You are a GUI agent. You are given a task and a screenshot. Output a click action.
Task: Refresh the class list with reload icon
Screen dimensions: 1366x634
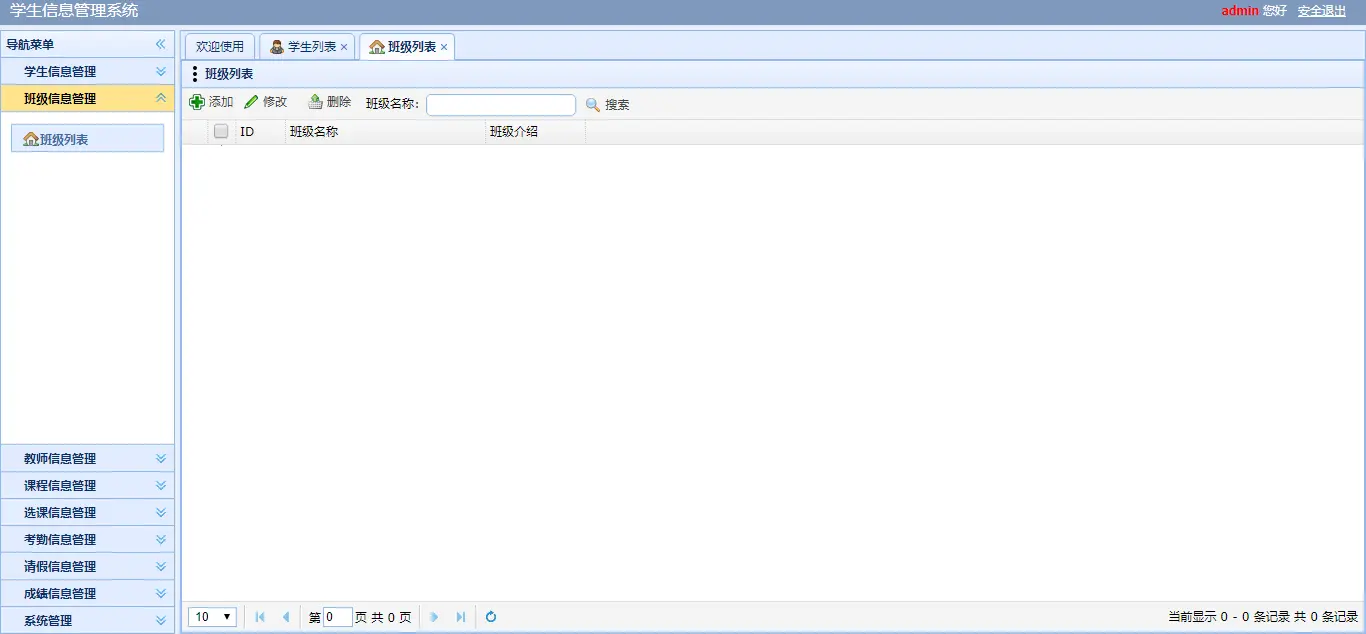pyautogui.click(x=490, y=617)
